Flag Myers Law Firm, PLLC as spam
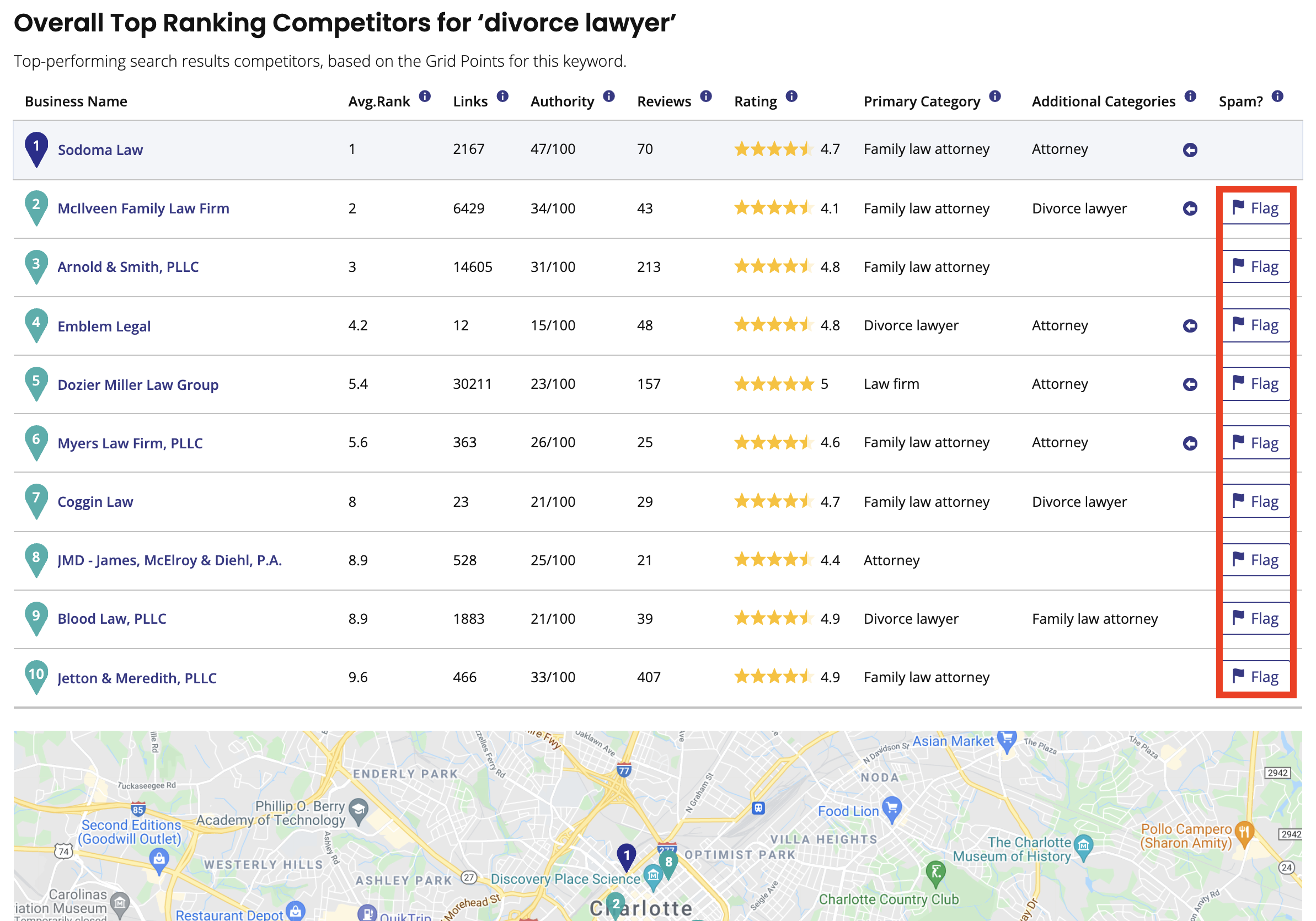 (1256, 442)
